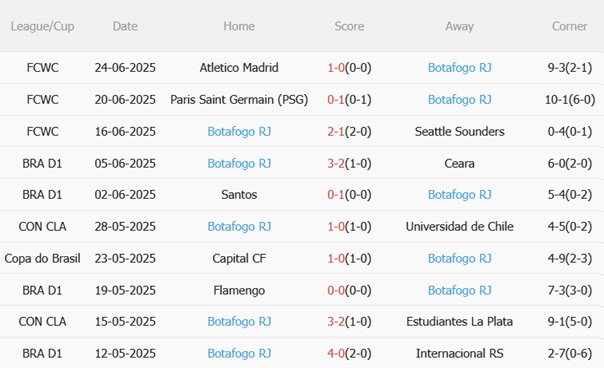Select Atletico Madrid team name

(x=239, y=68)
